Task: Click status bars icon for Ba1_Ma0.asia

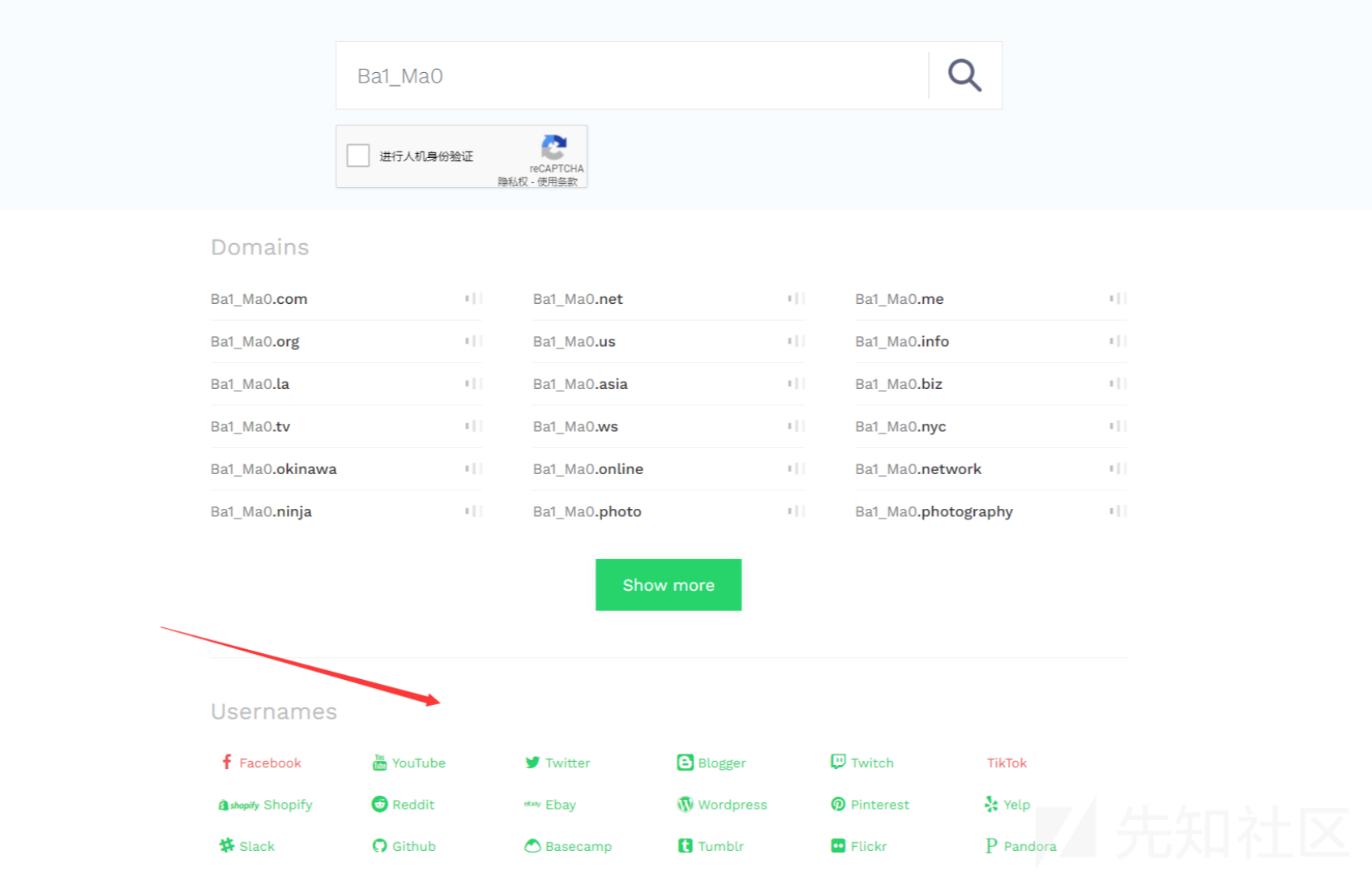Action: tap(797, 383)
